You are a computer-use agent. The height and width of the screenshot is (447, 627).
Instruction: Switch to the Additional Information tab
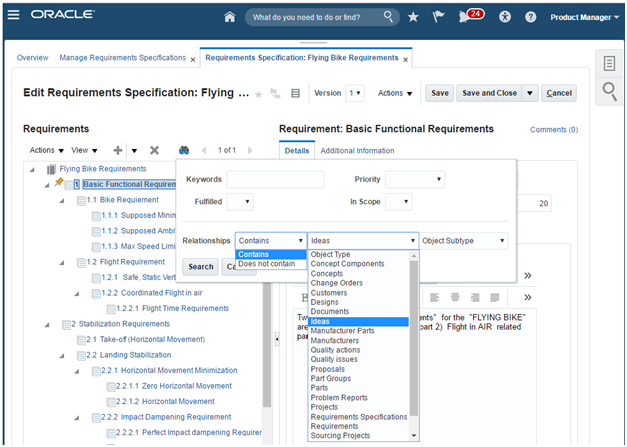click(357, 150)
